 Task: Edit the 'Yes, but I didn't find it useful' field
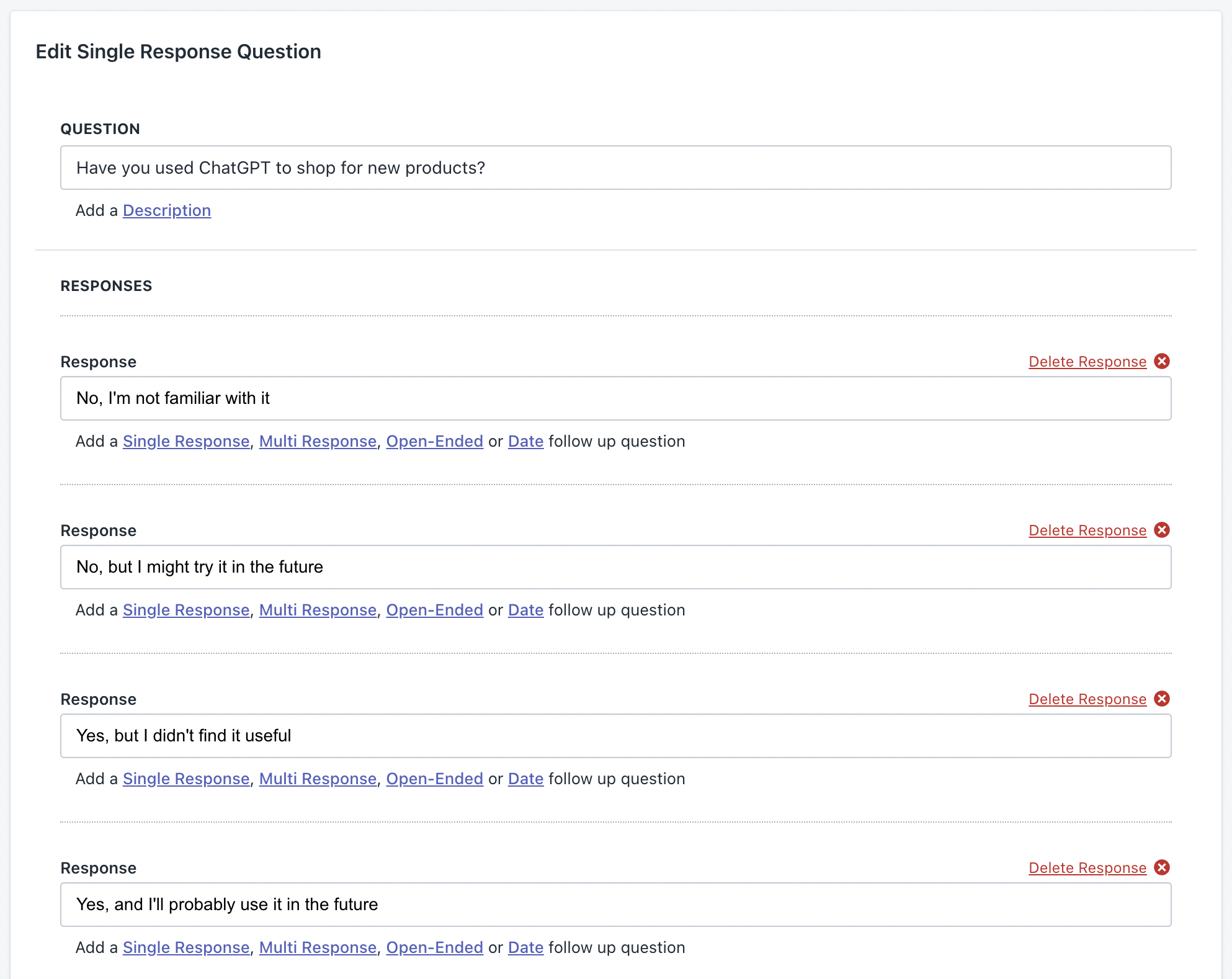(615, 736)
